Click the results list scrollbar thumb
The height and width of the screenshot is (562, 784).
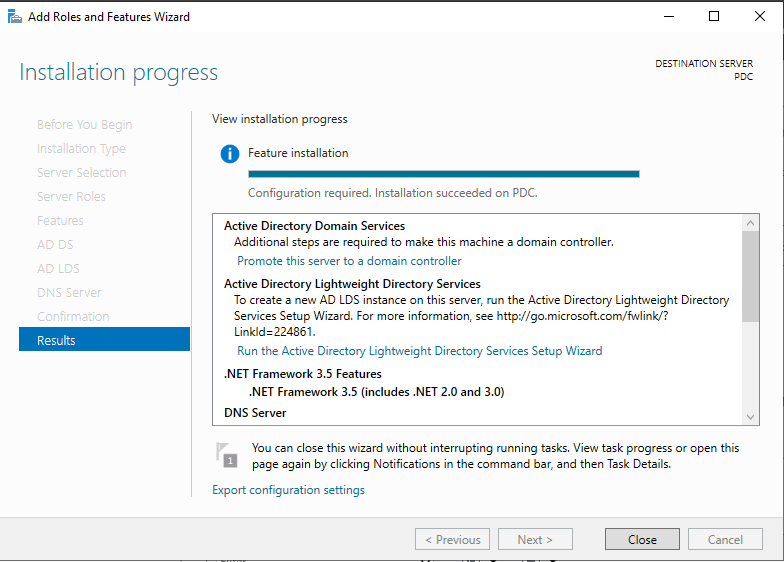751,276
